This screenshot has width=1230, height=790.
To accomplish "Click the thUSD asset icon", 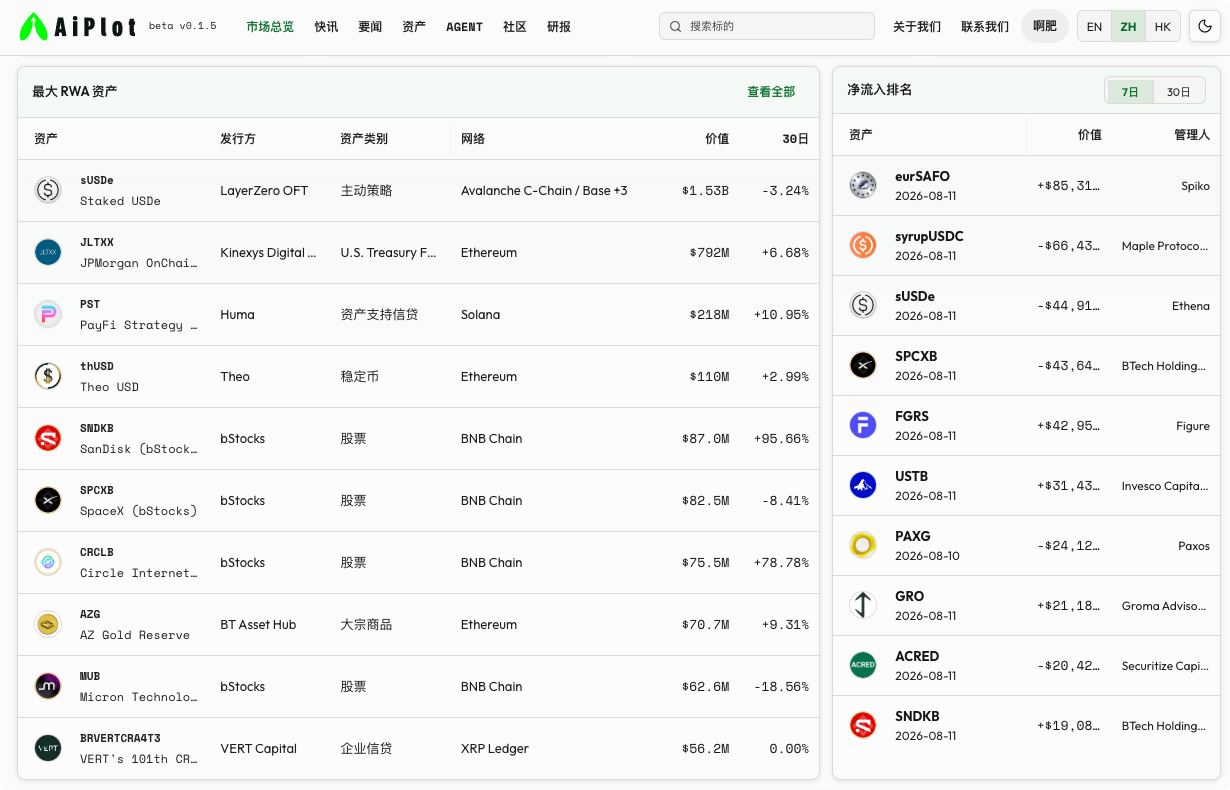I will click(48, 376).
